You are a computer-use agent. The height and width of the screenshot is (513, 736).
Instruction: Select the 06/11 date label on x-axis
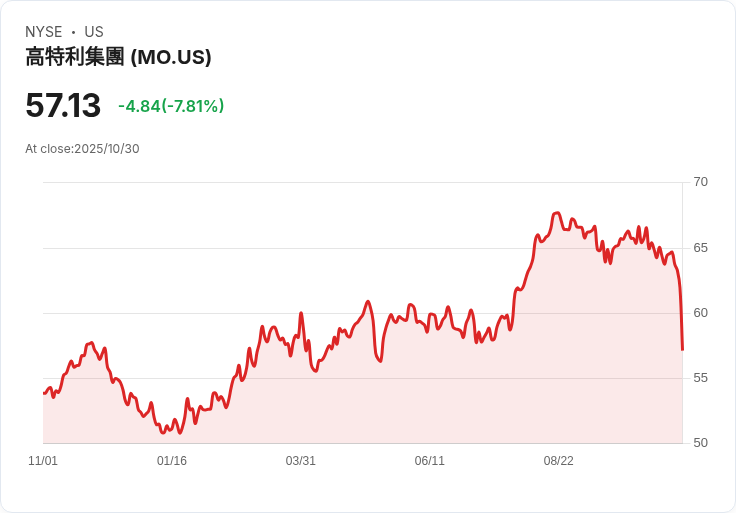pyautogui.click(x=429, y=461)
